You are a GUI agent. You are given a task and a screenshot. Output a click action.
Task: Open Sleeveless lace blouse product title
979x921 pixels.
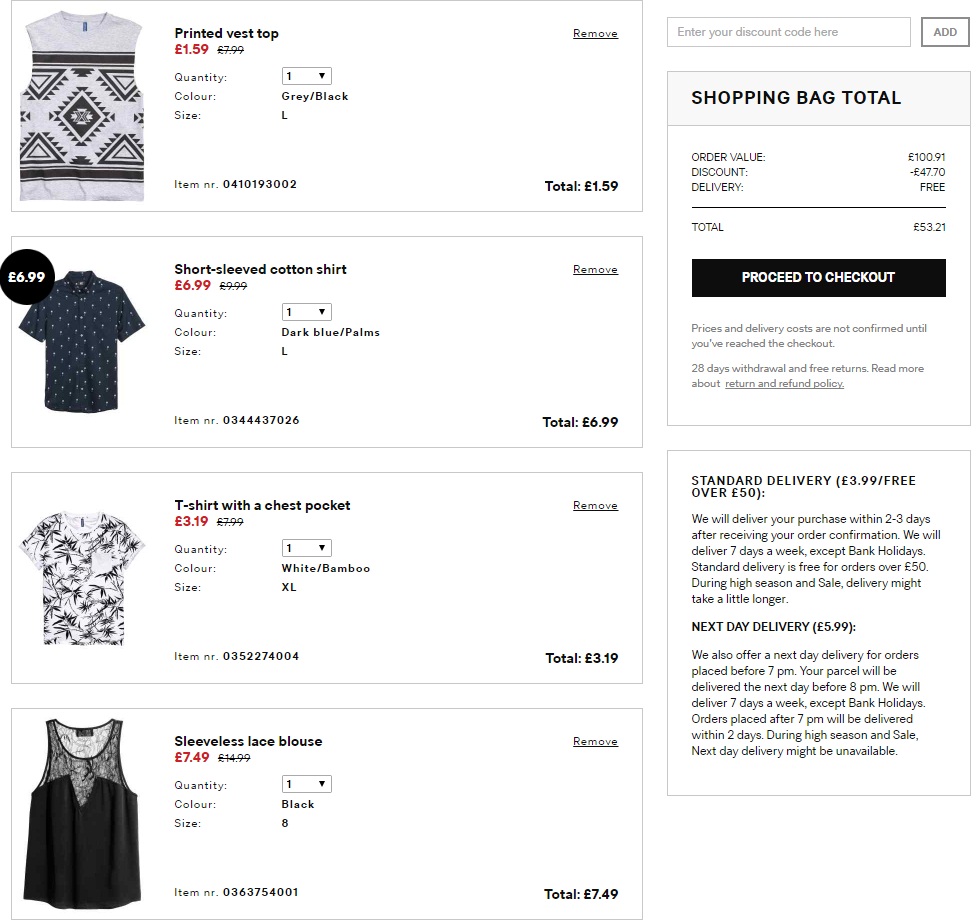pyautogui.click(x=248, y=742)
